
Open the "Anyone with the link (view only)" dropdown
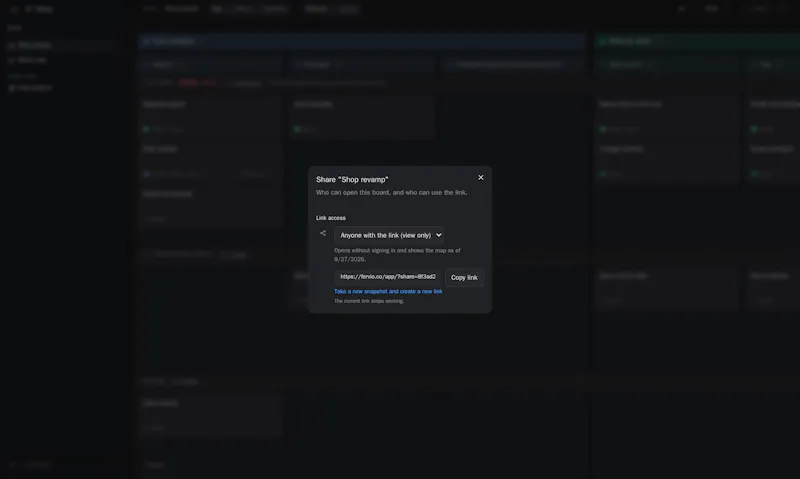pyautogui.click(x=389, y=235)
